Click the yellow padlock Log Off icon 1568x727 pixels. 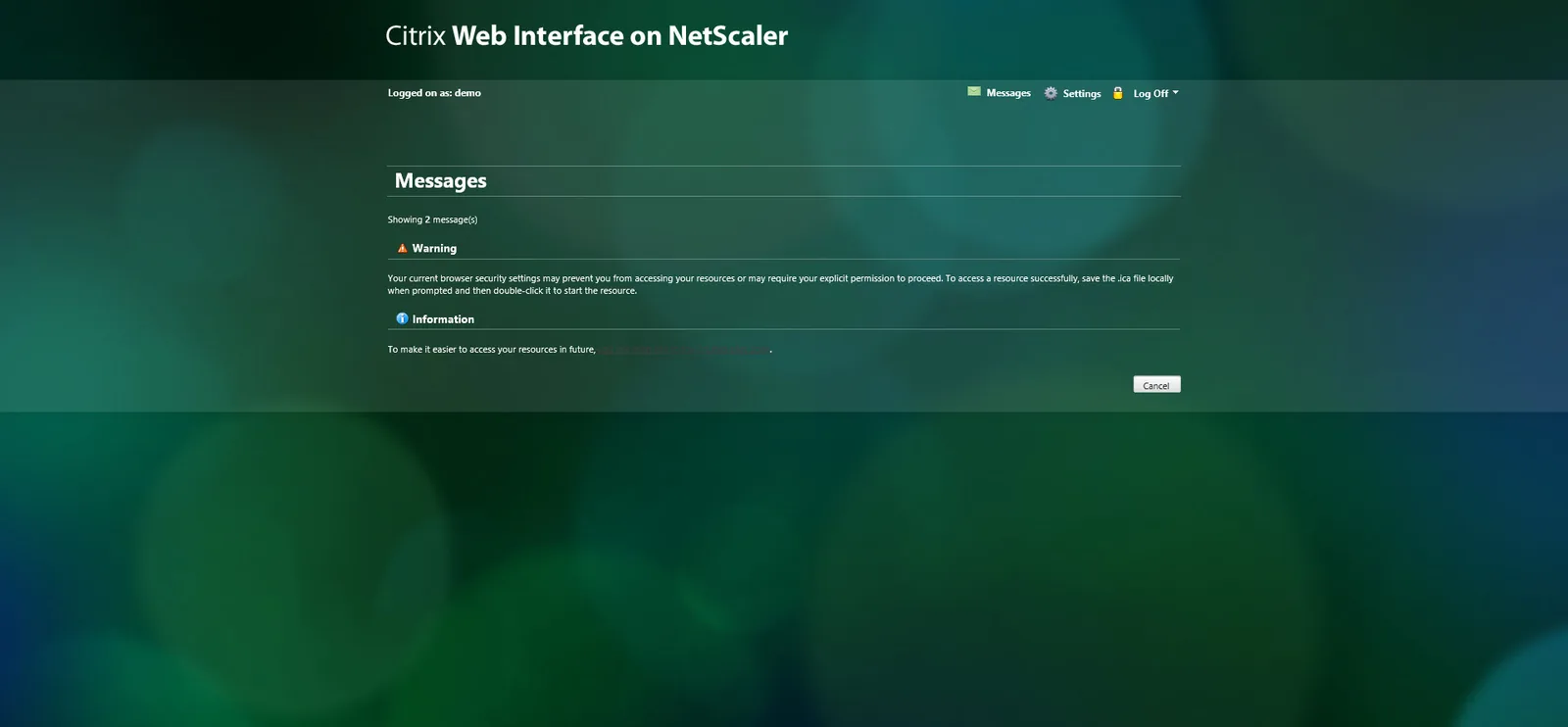click(1117, 93)
